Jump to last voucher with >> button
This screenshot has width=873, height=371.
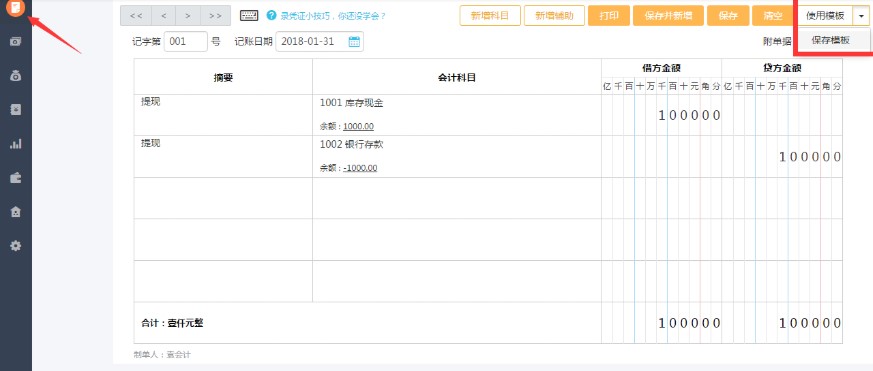[215, 16]
